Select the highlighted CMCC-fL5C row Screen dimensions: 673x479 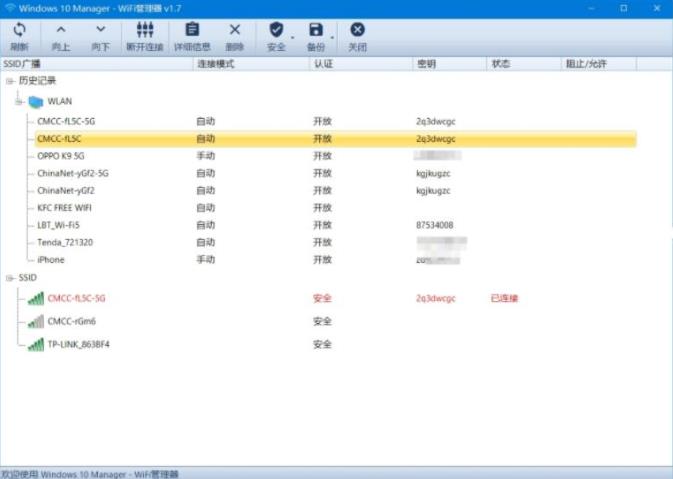336,139
